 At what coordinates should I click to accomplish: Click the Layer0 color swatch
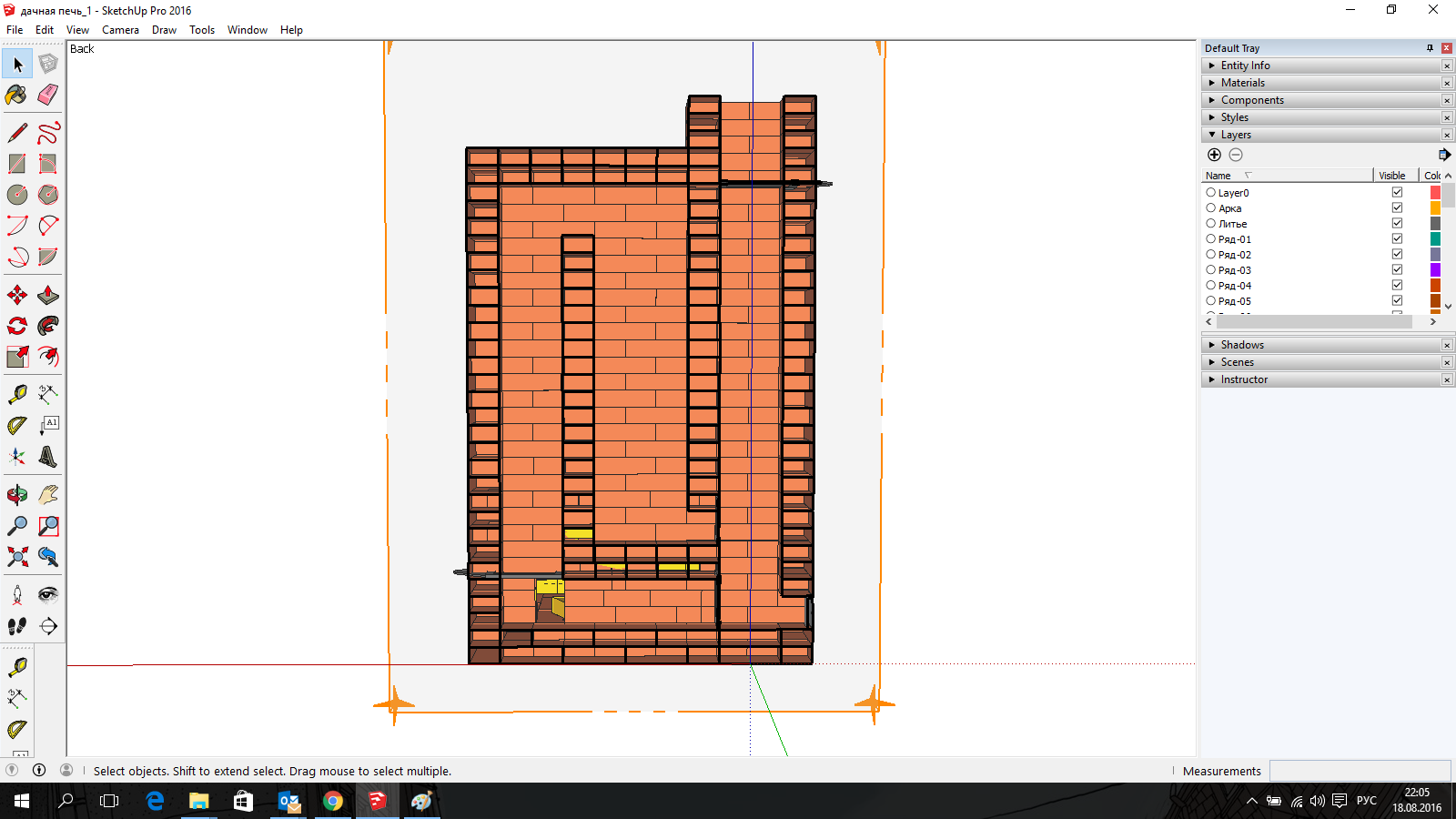tap(1435, 193)
